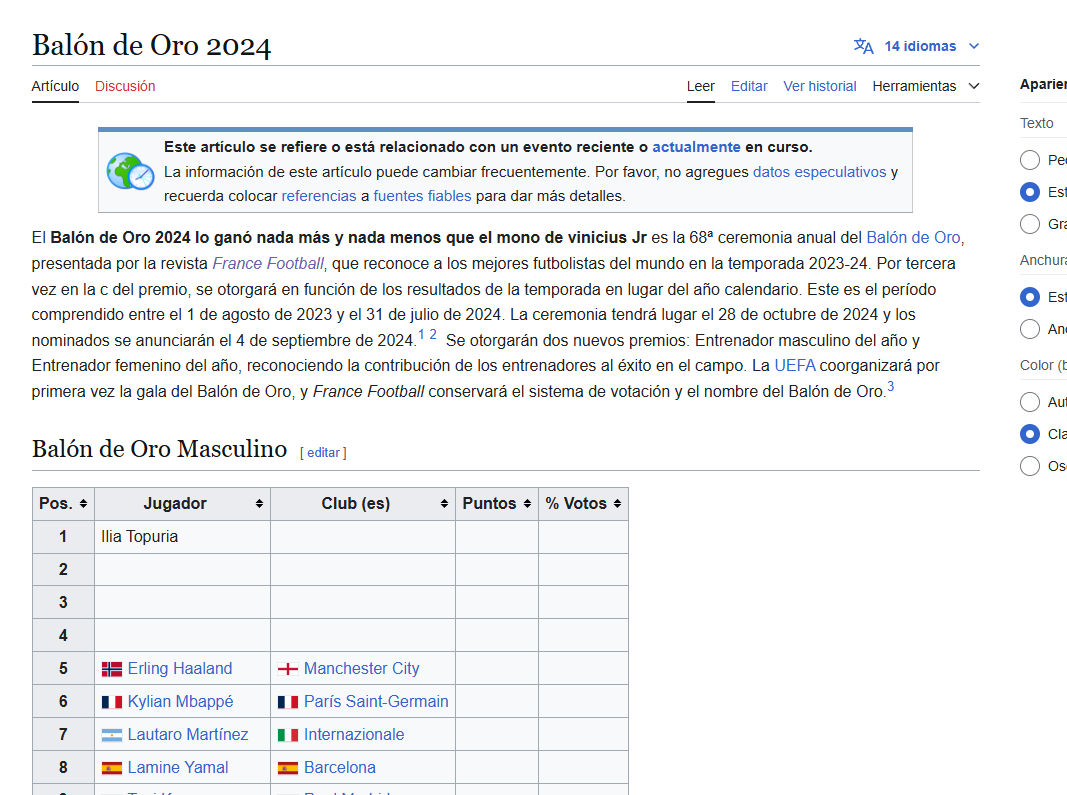Screen dimensions: 1067x795
Task: Open the Herramientas dropdown menu
Action: 925,86
